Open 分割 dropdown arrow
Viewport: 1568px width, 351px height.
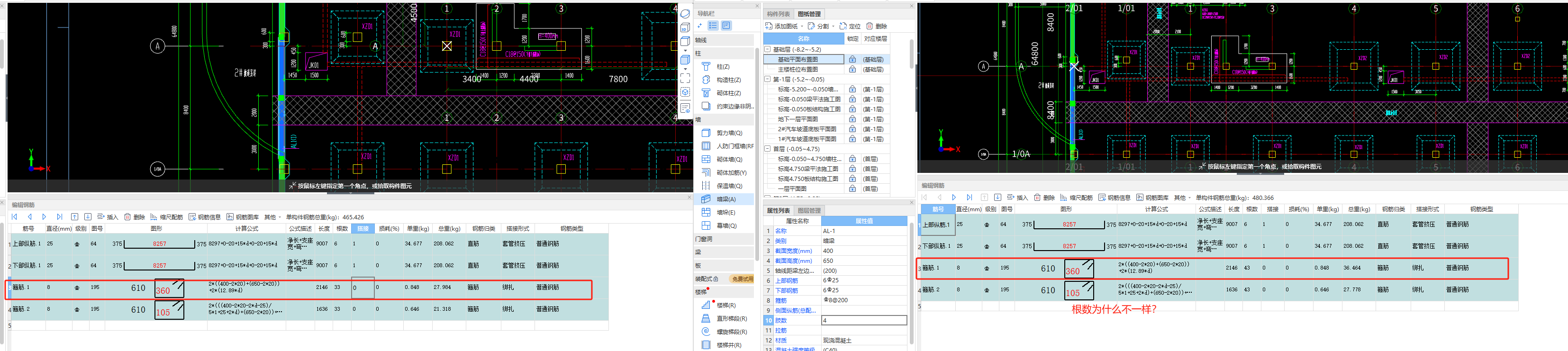[x=834, y=26]
